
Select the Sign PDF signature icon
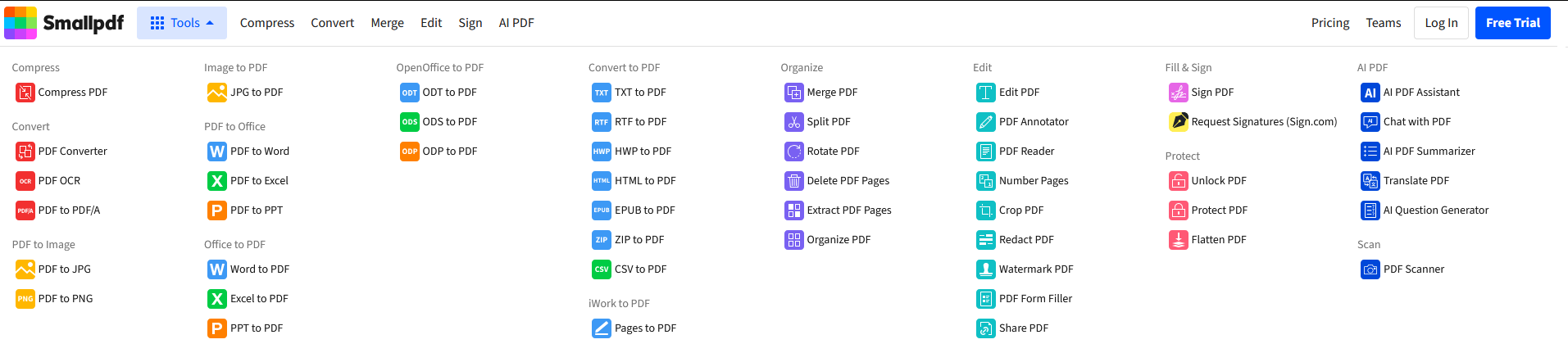1178,93
